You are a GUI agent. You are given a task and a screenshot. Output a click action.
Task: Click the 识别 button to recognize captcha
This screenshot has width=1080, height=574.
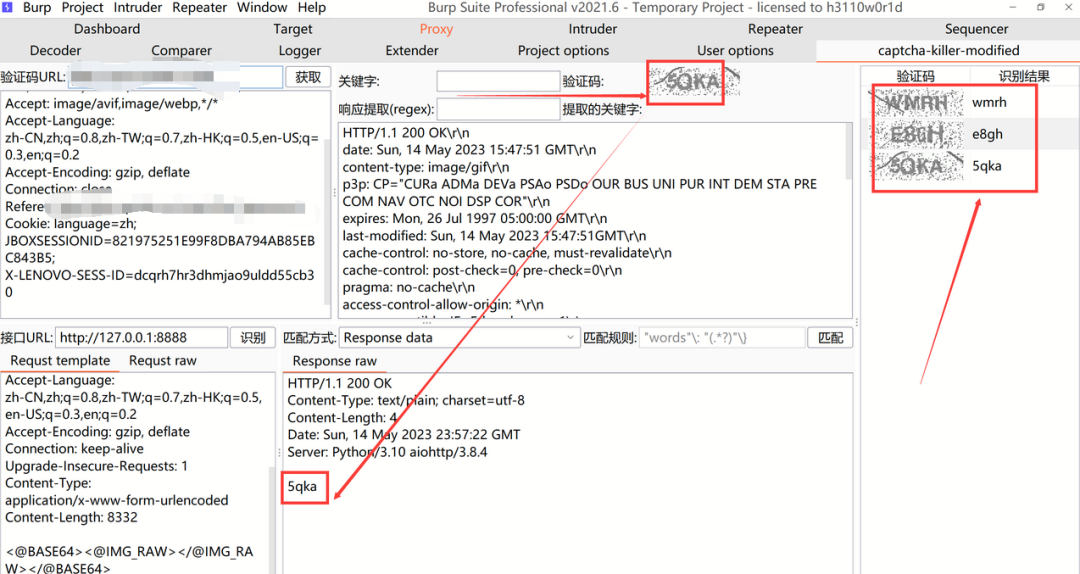coord(252,338)
